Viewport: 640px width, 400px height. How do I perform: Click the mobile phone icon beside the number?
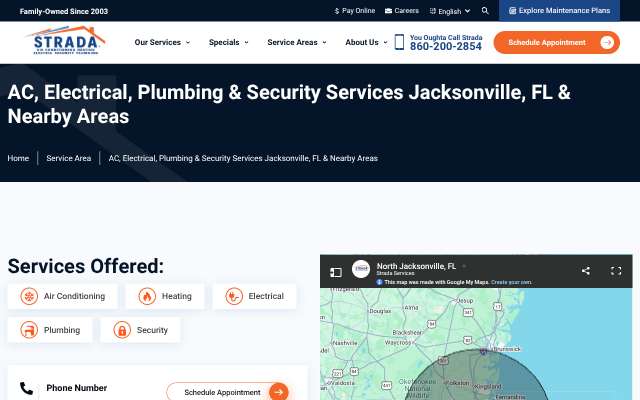click(399, 42)
